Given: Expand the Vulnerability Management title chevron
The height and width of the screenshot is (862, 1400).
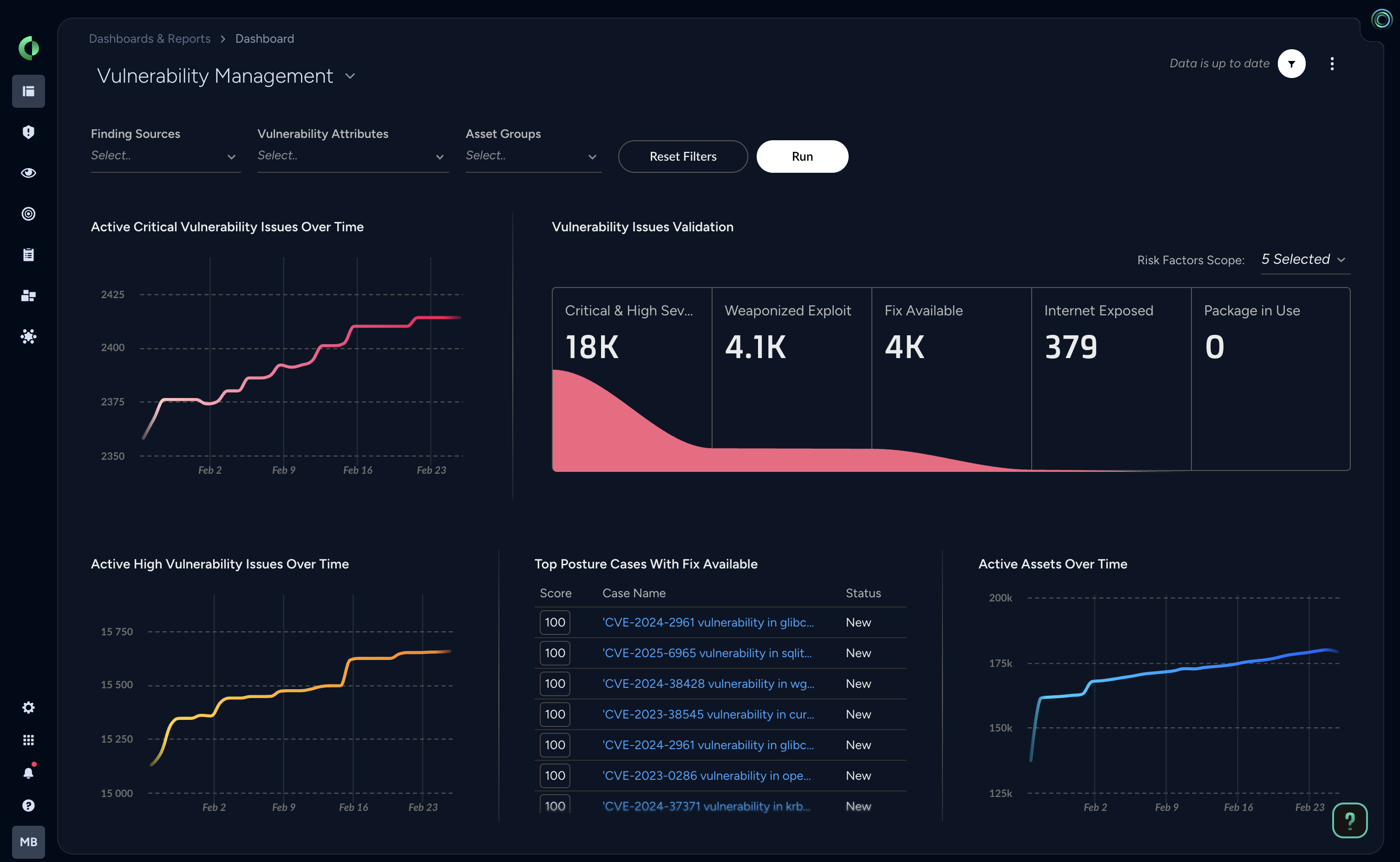Looking at the screenshot, I should pyautogui.click(x=350, y=76).
